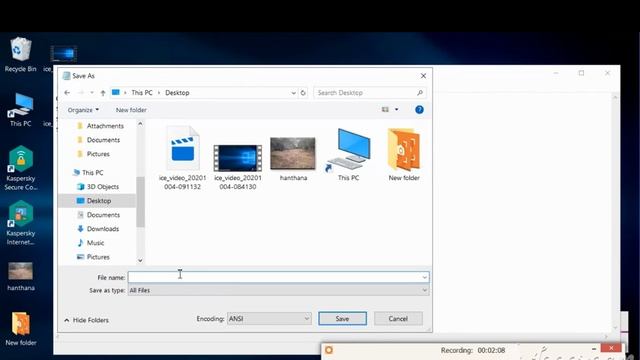Select the This PC shortcut in file list
This screenshot has height=360, width=640.
tap(349, 155)
